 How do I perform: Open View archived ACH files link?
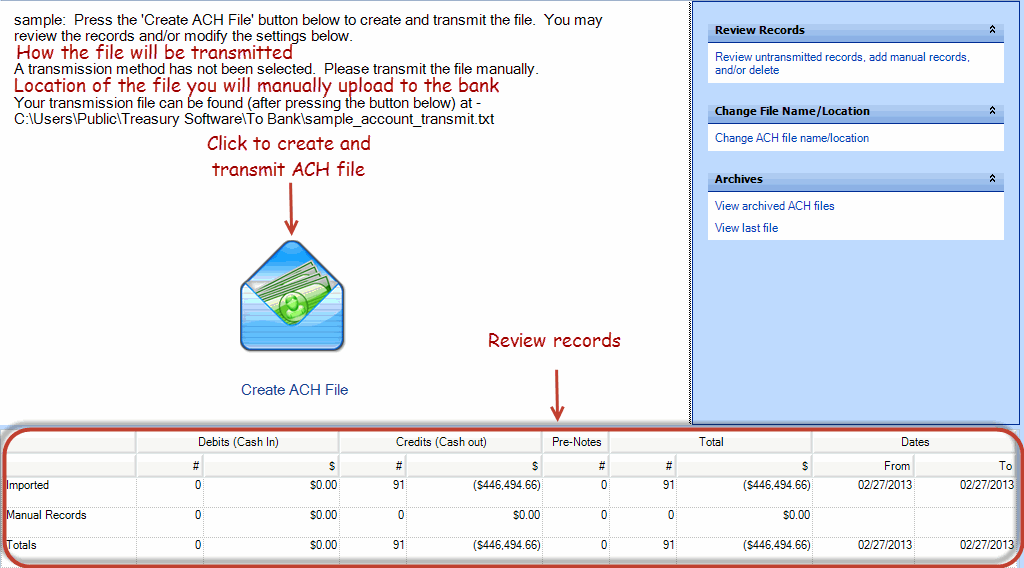click(775, 206)
